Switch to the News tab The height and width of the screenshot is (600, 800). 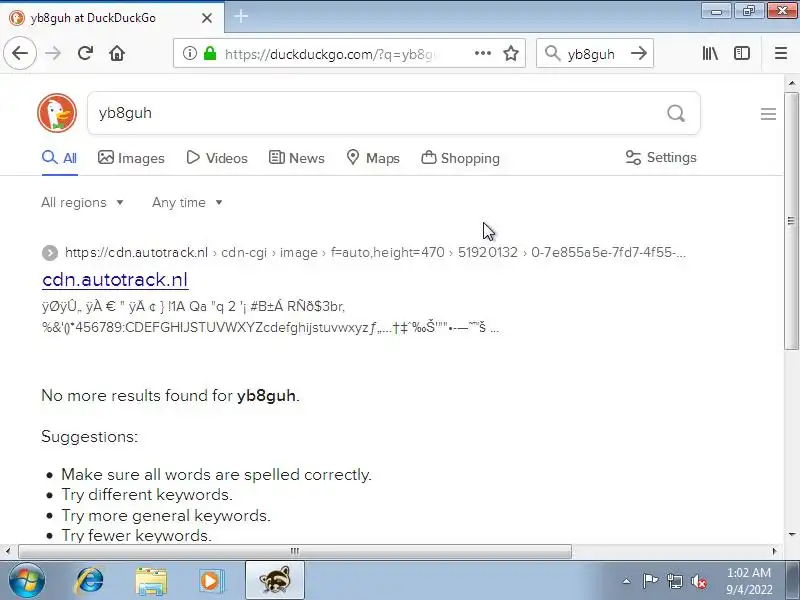coord(296,158)
